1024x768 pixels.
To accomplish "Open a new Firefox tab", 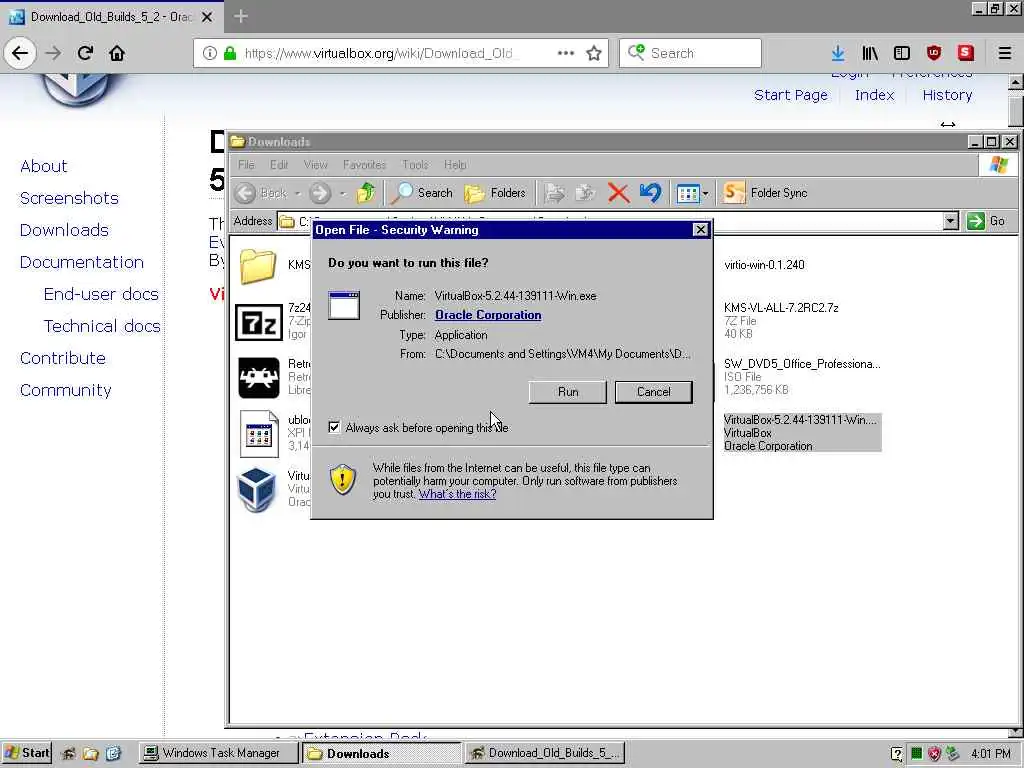I will pyautogui.click(x=241, y=16).
